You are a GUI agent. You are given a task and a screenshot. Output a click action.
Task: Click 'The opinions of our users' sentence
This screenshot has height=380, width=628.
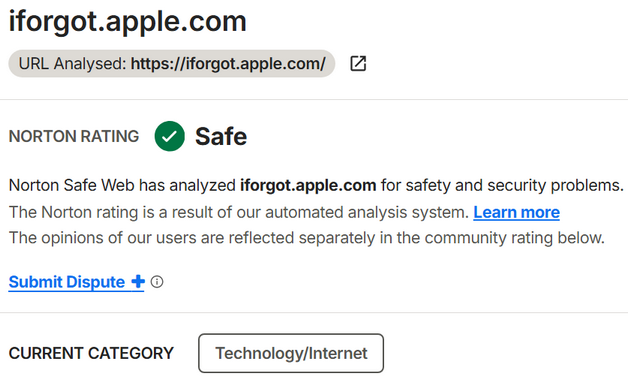pyautogui.click(x=307, y=238)
